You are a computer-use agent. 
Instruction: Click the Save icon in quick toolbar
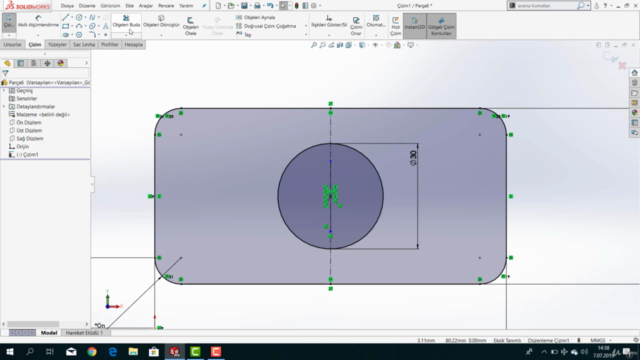click(x=244, y=6)
